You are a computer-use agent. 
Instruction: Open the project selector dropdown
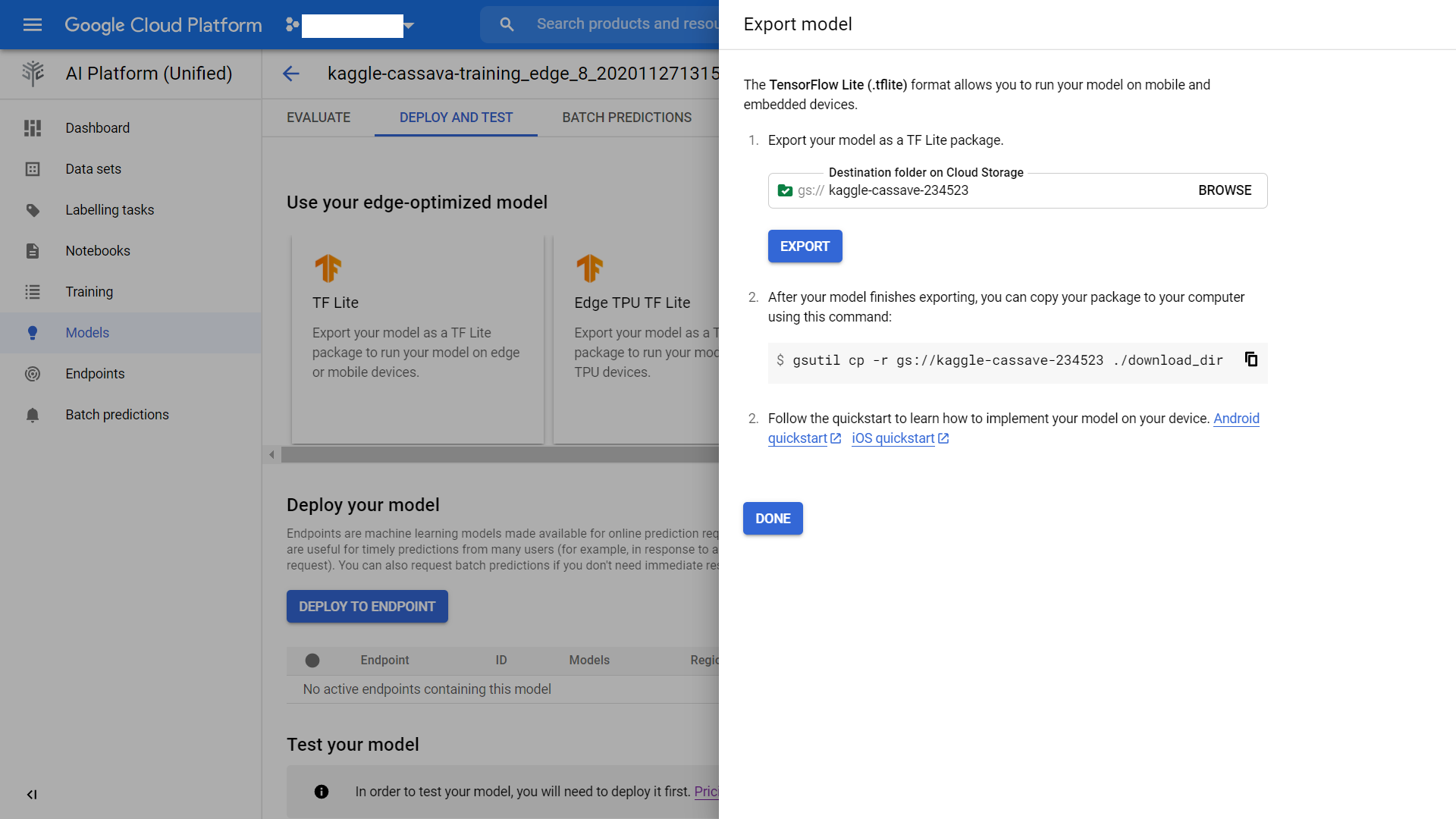(x=409, y=25)
